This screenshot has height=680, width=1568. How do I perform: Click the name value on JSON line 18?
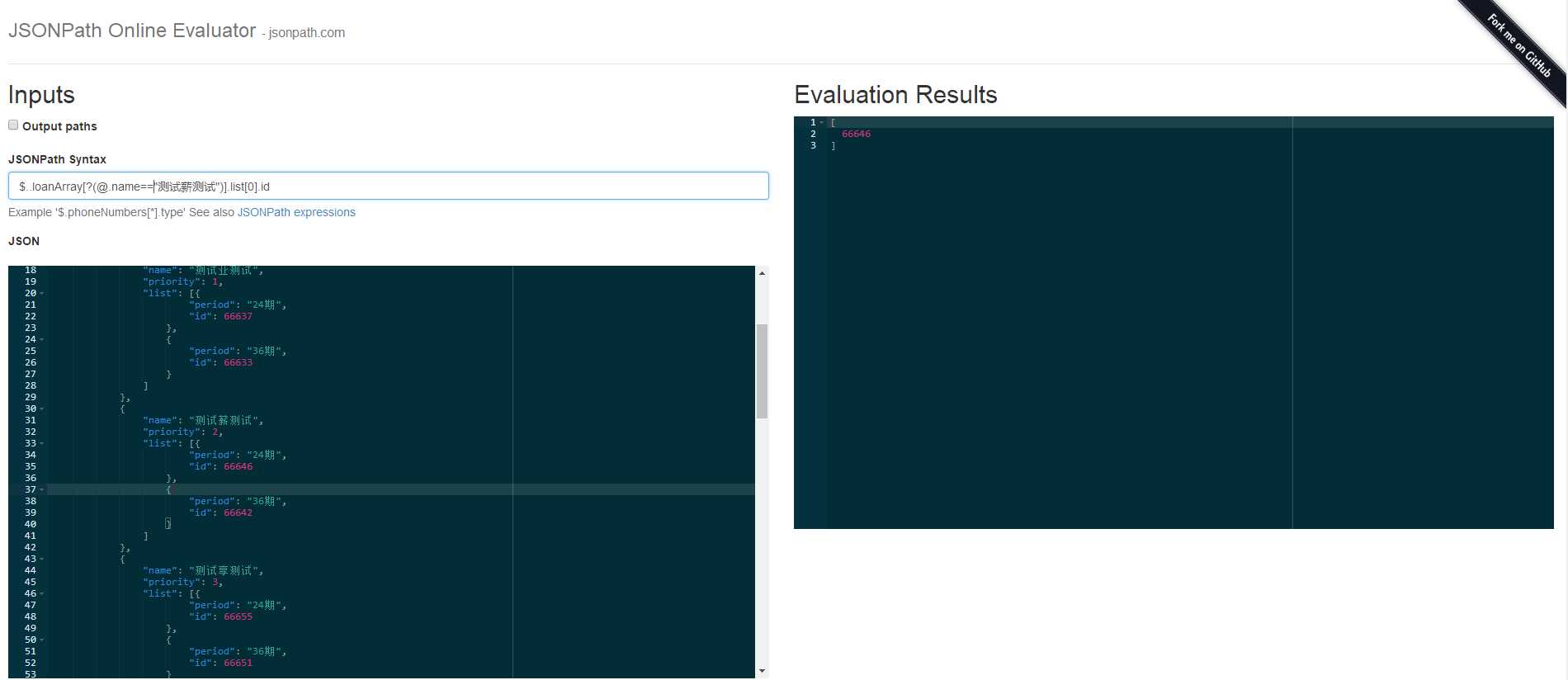pyautogui.click(x=224, y=271)
